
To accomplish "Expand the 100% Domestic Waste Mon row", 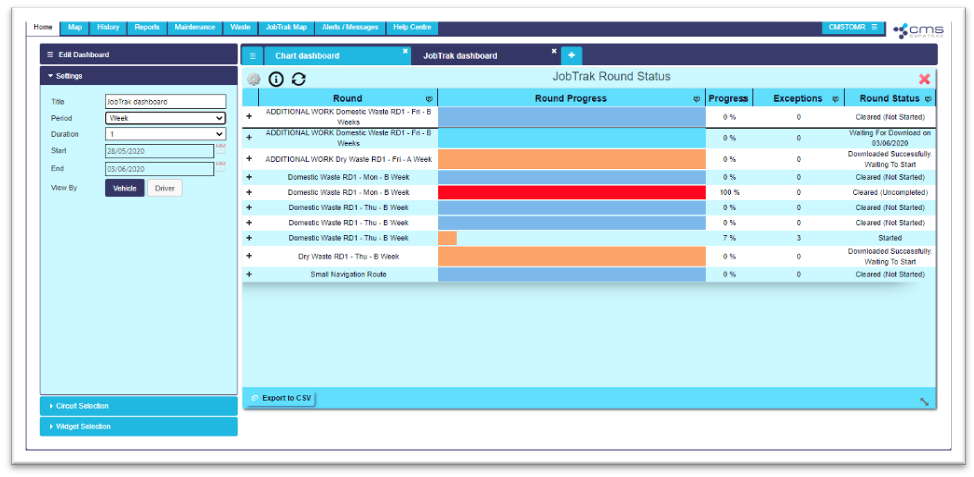I will coord(249,193).
